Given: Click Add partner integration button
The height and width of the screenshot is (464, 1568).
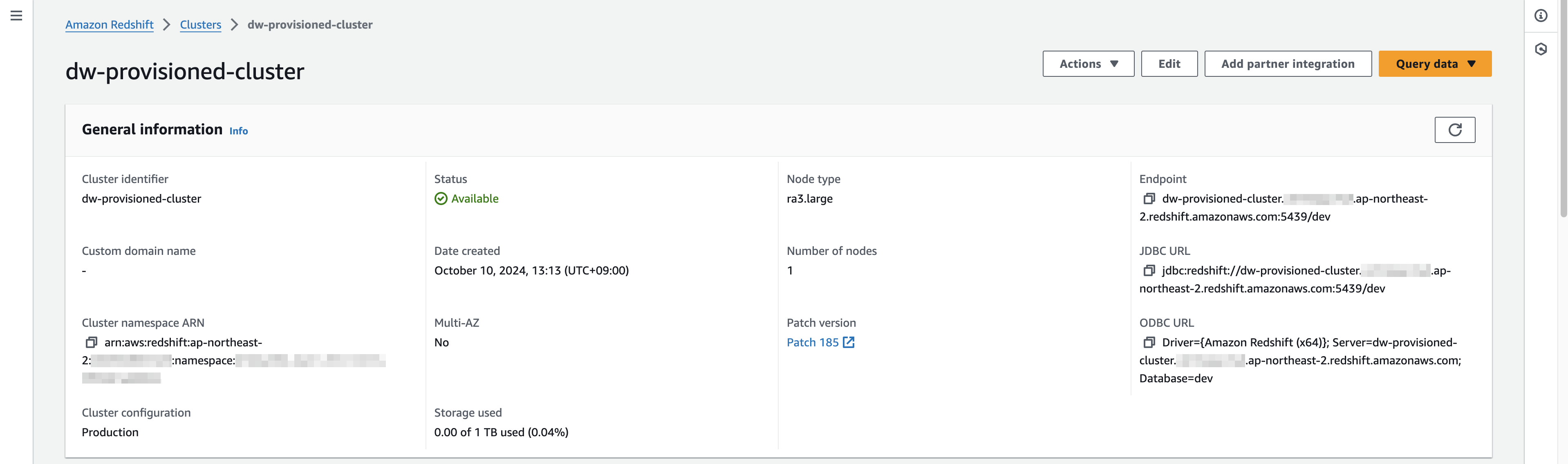Looking at the screenshot, I should [1288, 64].
